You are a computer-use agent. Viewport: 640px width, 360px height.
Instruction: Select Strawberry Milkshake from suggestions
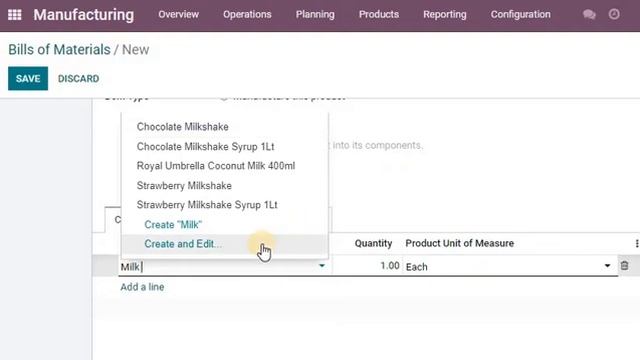tap(184, 186)
